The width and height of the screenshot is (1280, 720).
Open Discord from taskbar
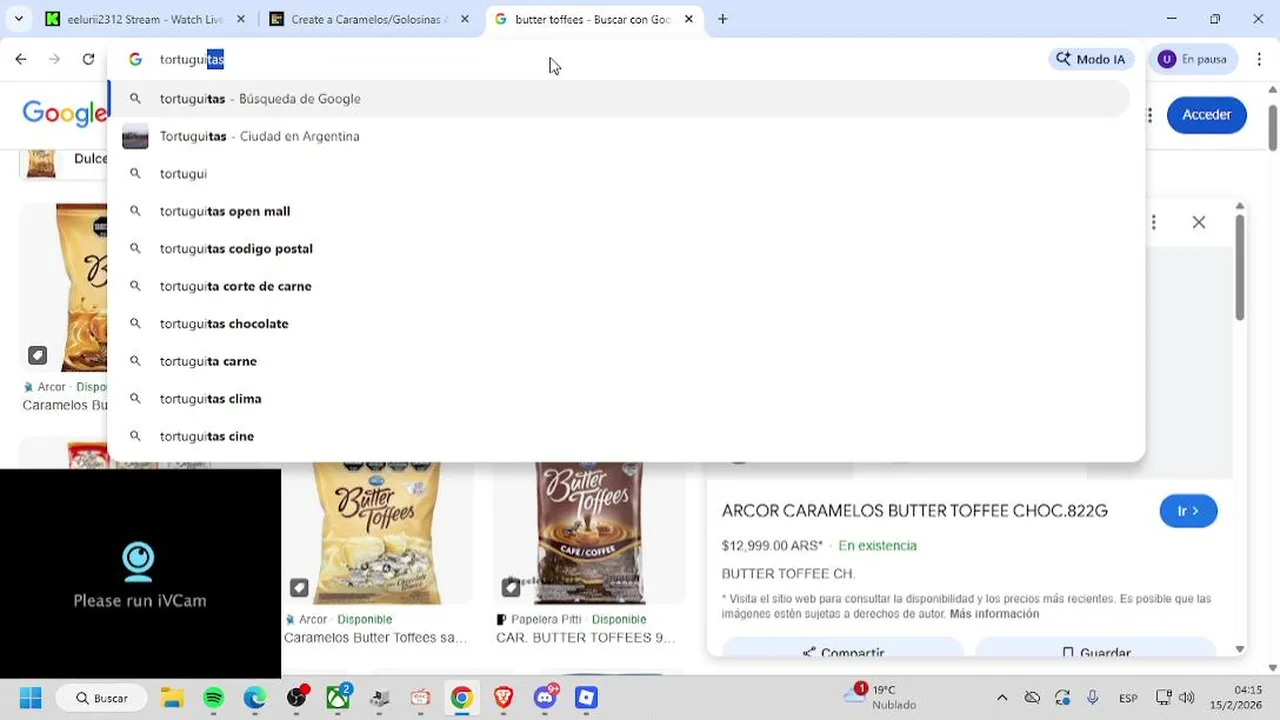(x=545, y=698)
